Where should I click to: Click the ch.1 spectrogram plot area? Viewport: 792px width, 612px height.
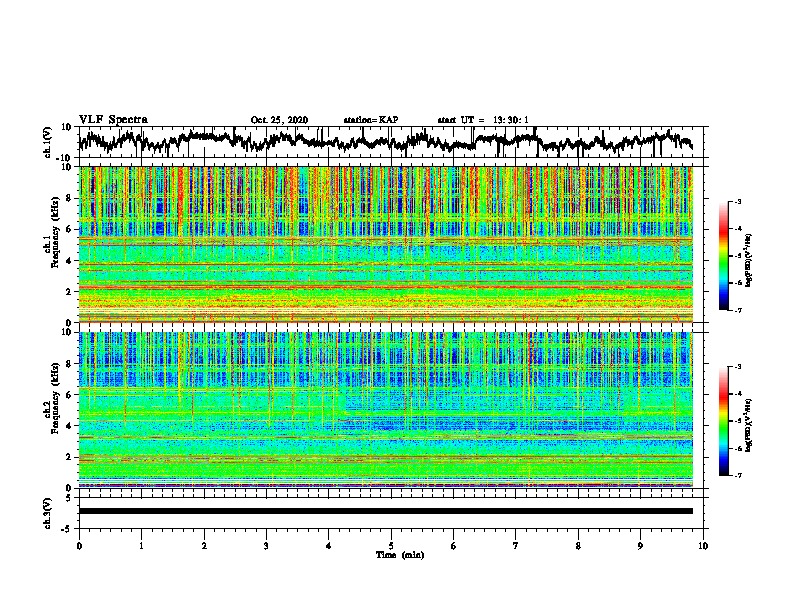tap(385, 244)
